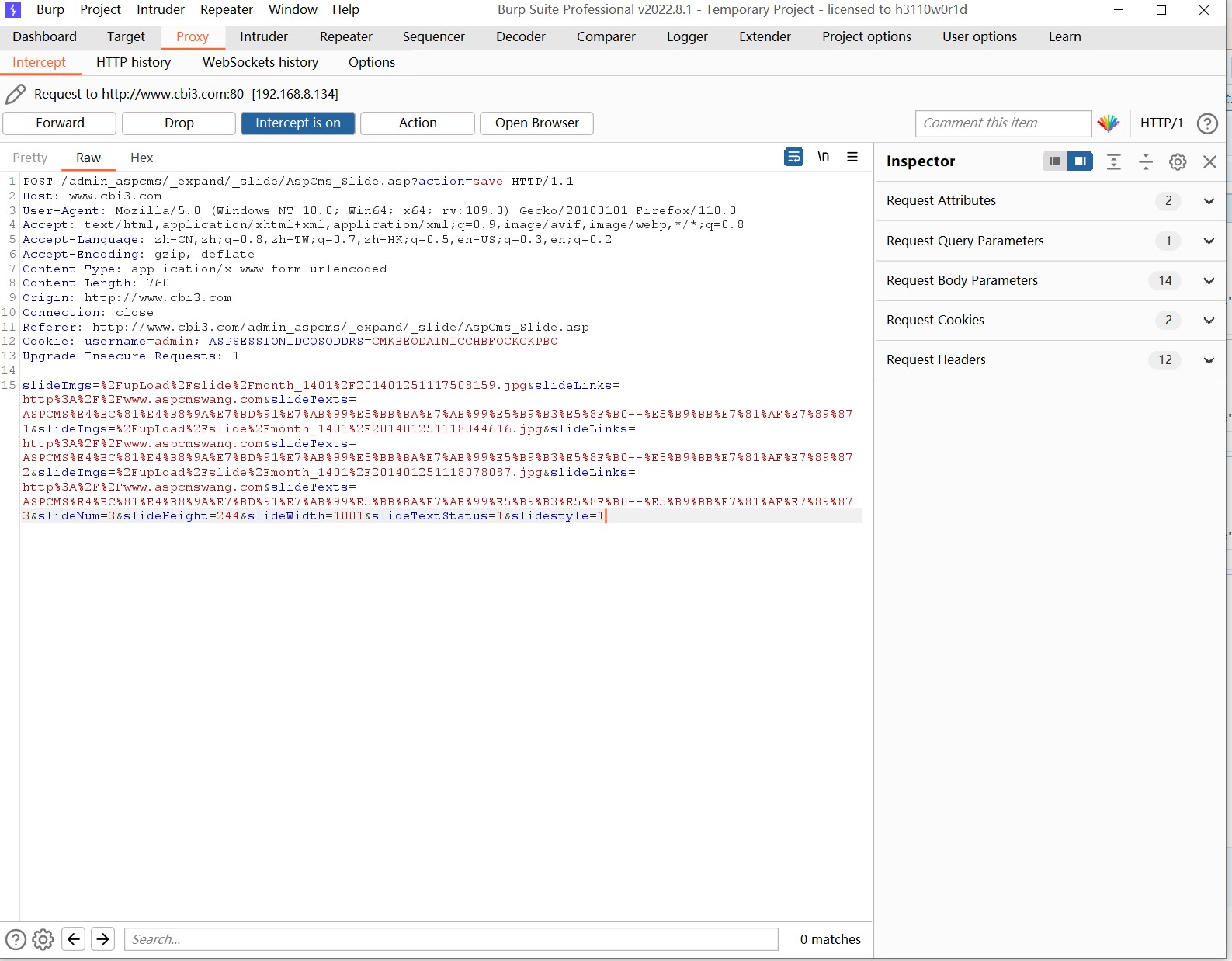Open the proxy Options sub-tab
Viewport: 1232px width, 961px height.
tap(372, 62)
